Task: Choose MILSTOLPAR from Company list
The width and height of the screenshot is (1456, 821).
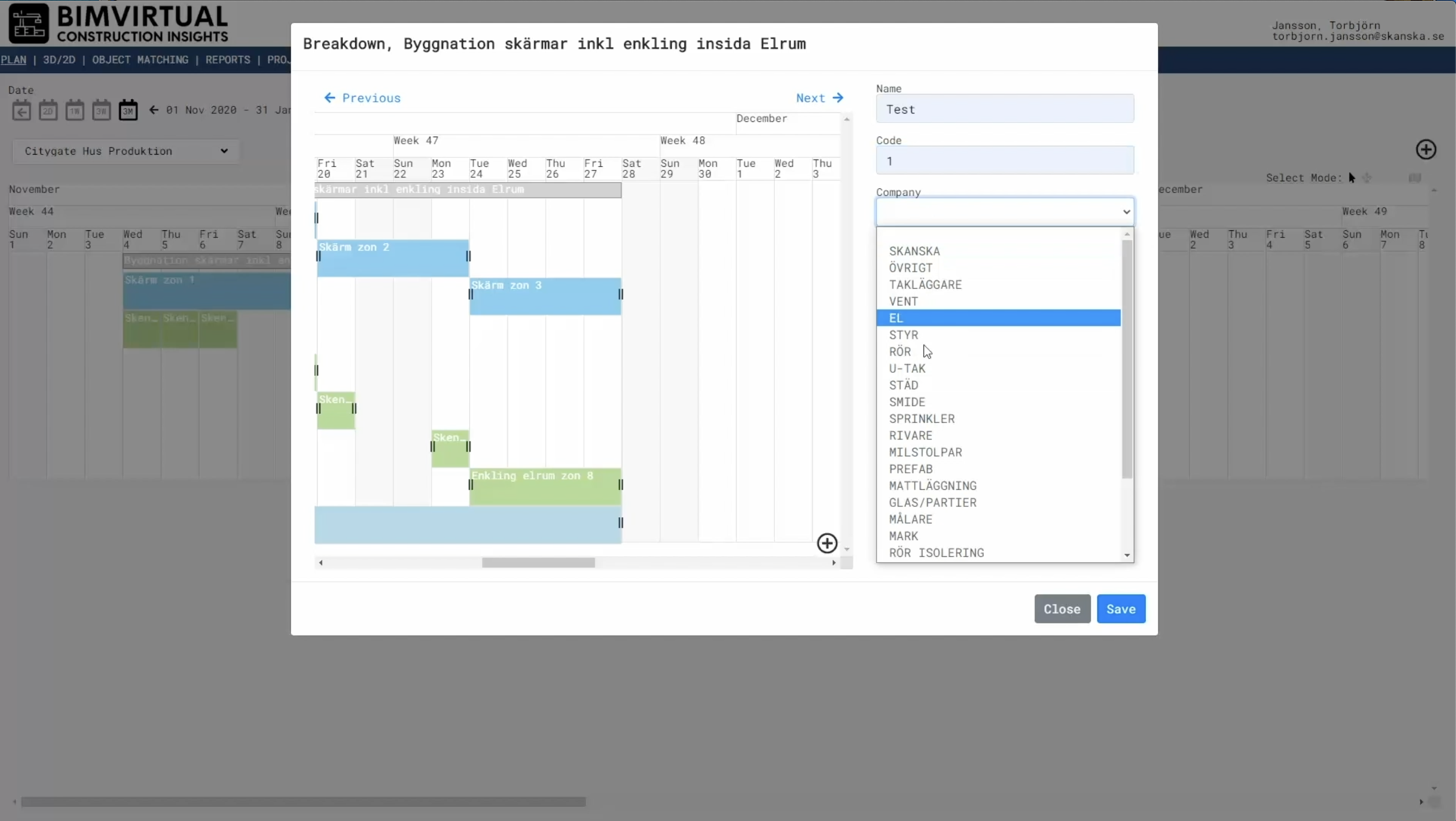Action: pyautogui.click(x=998, y=452)
